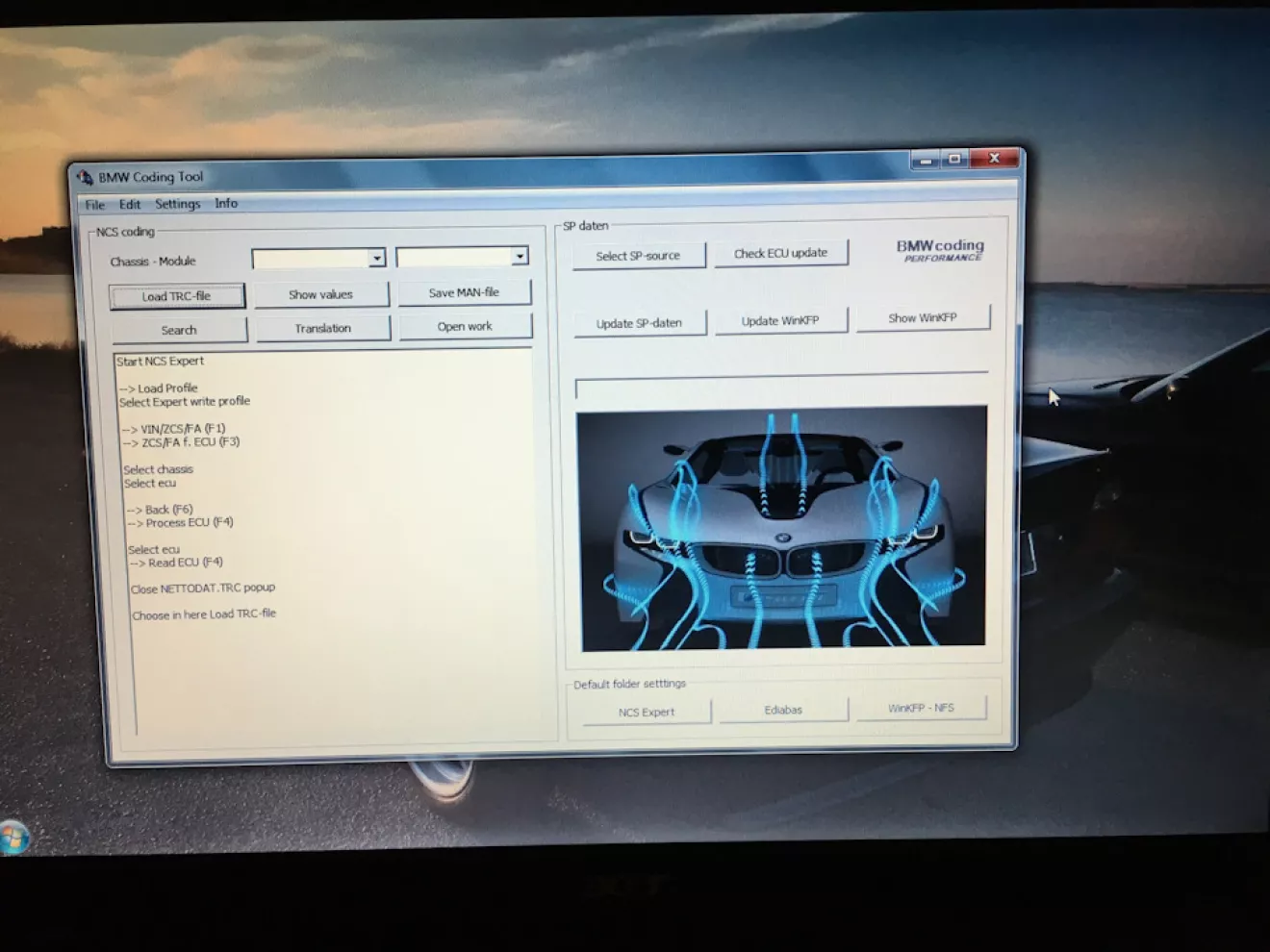This screenshot has width=1270, height=952.
Task: Click '--> Load Profile' instruction line
Action: pos(159,388)
